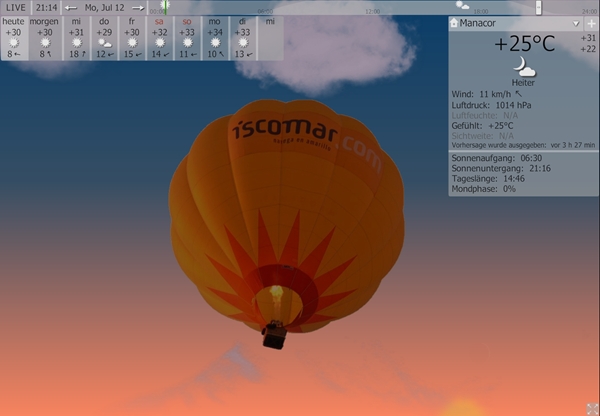Select the first mi forecast with +31
The image size is (600, 416).
76,38
